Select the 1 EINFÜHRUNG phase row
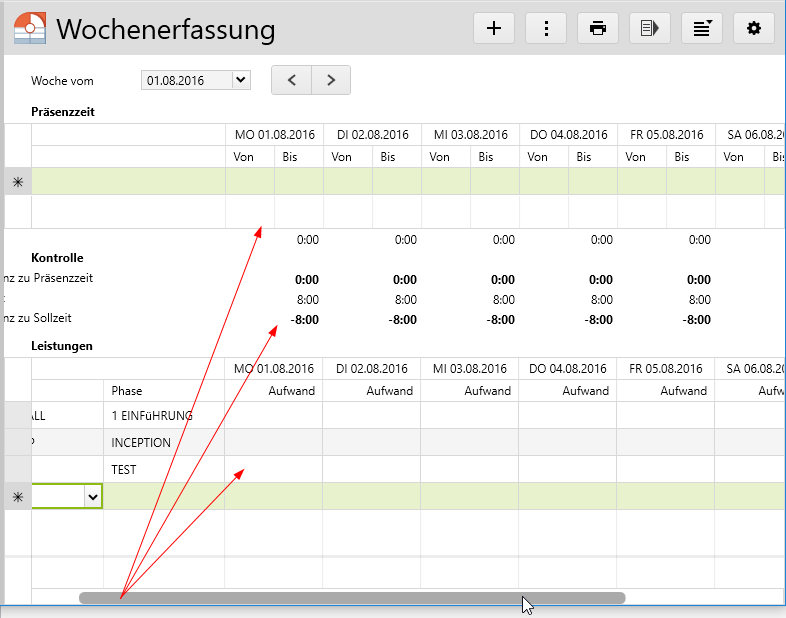The image size is (786, 618). coord(163,415)
